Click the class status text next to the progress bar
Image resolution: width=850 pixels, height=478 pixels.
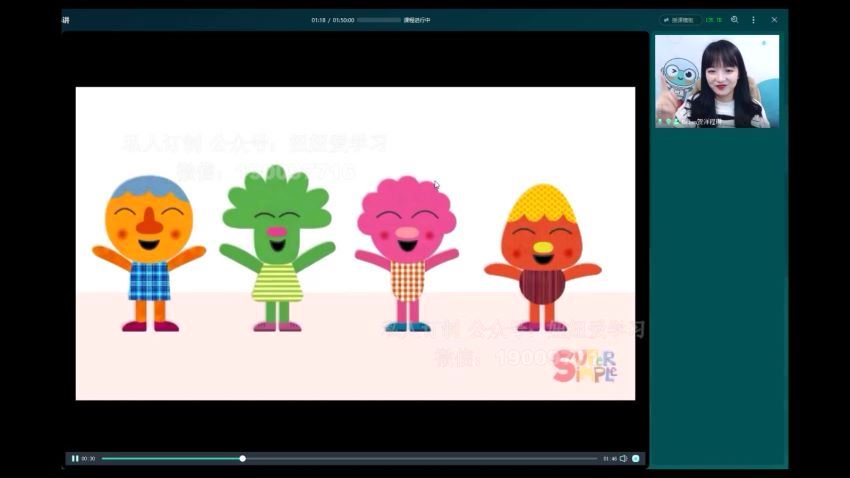coord(417,20)
